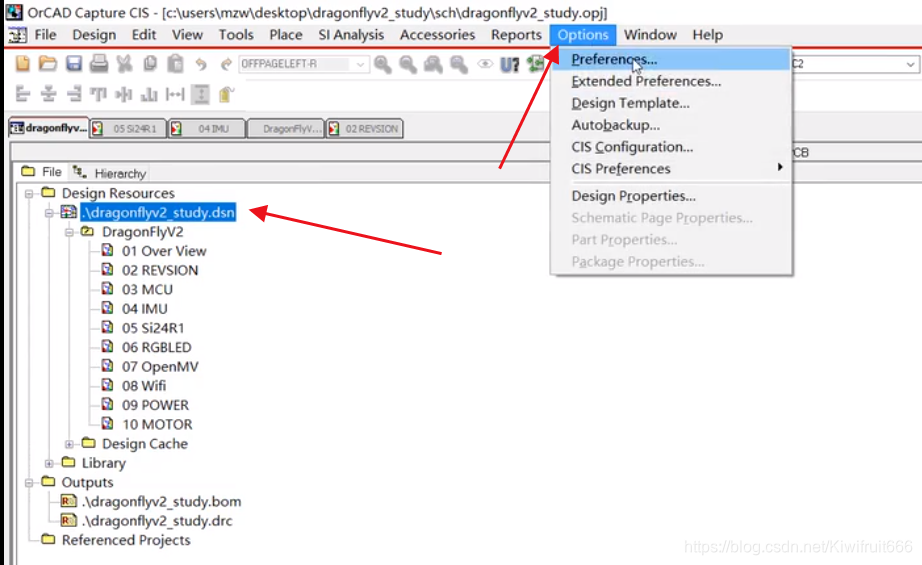Click the first Zoom In magnifier icon
The image size is (922, 565).
(383, 64)
